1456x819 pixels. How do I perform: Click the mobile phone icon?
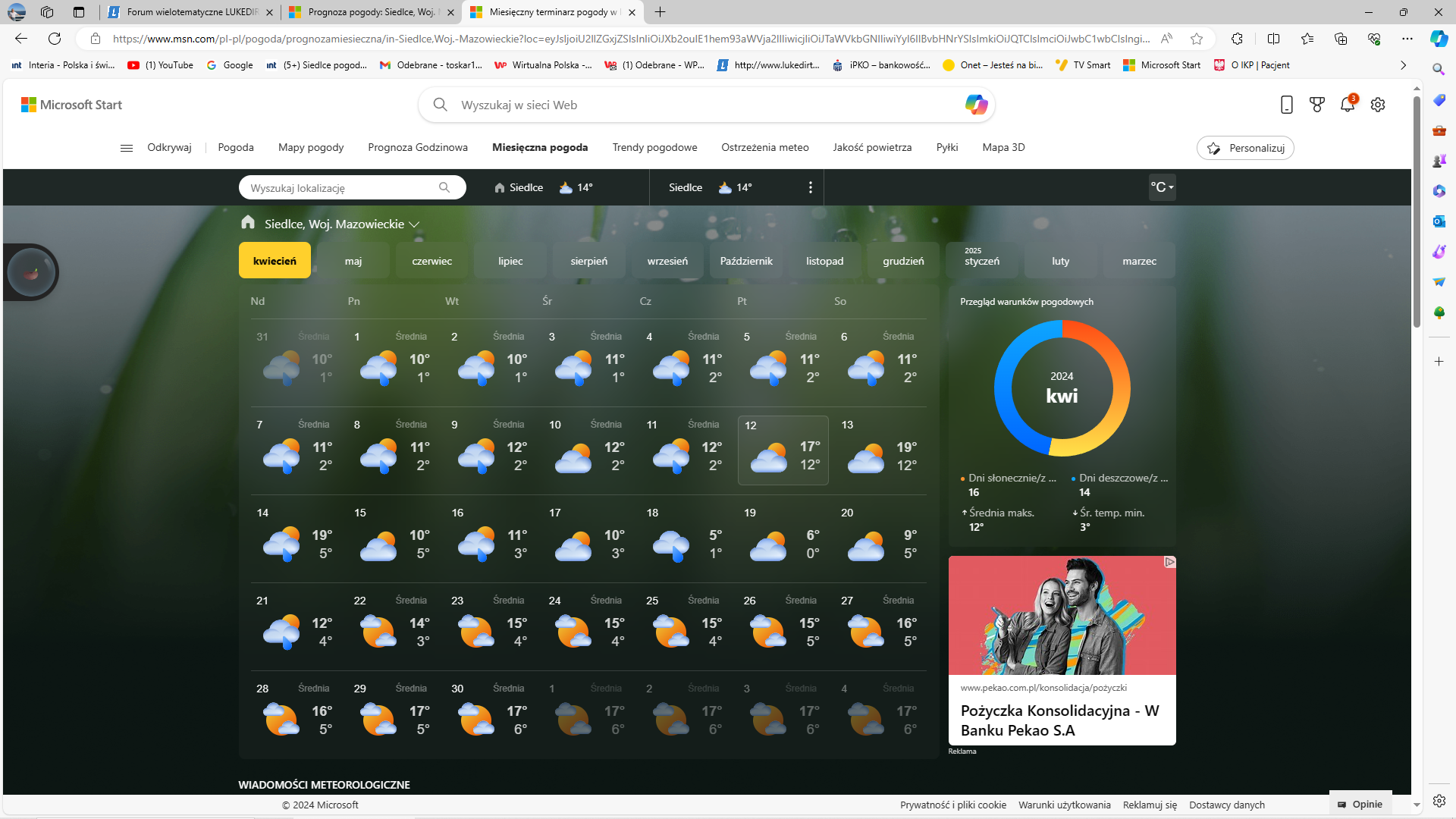(1286, 105)
